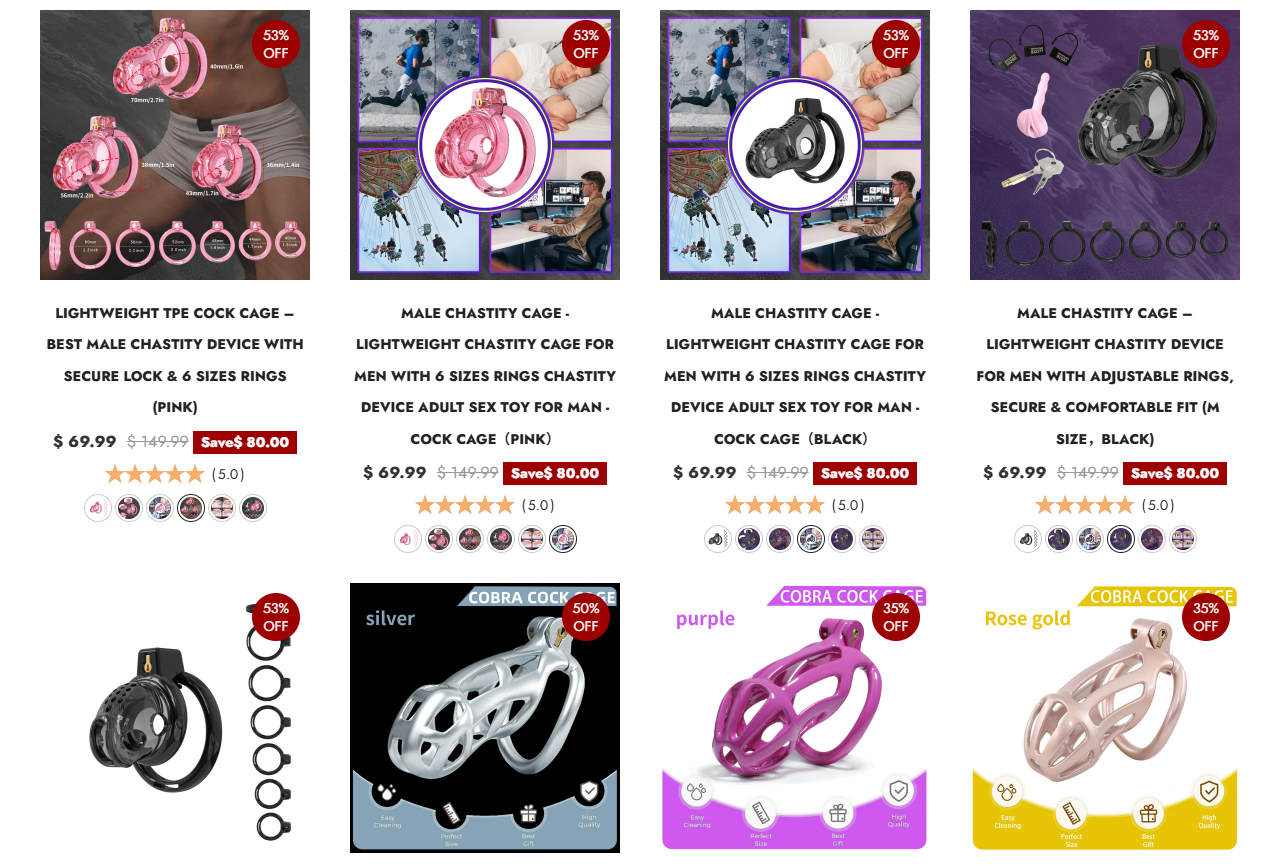Open the 'Cock Cage (Black)' product title link
The height and width of the screenshot is (866, 1265).
[795, 376]
